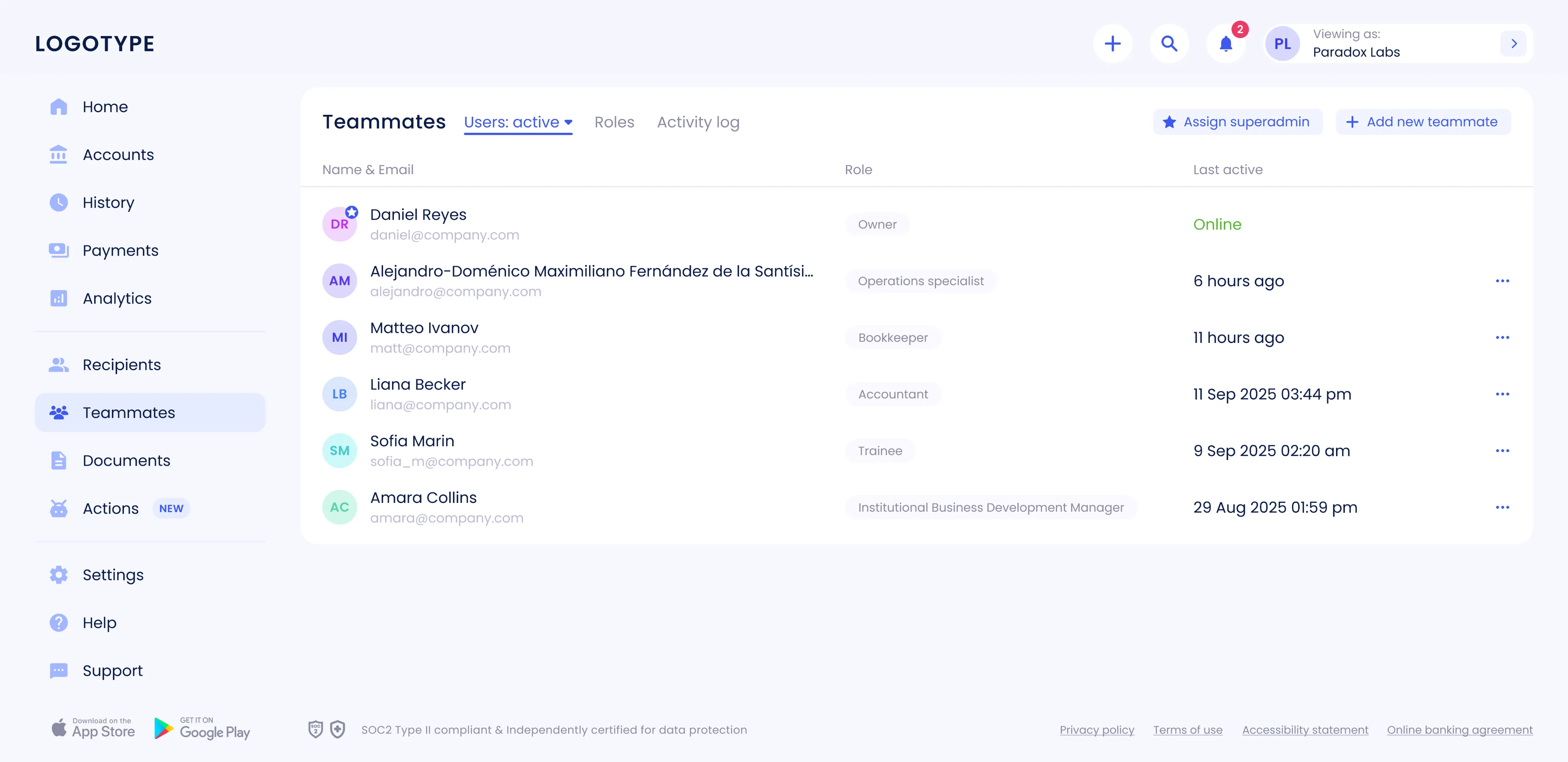
Task: Open more options for Liana Becker
Action: pos(1502,394)
